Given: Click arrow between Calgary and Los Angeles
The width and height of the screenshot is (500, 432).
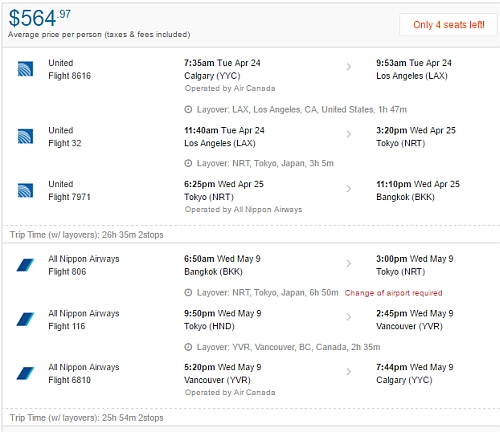Looking at the screenshot, I should 349,67.
